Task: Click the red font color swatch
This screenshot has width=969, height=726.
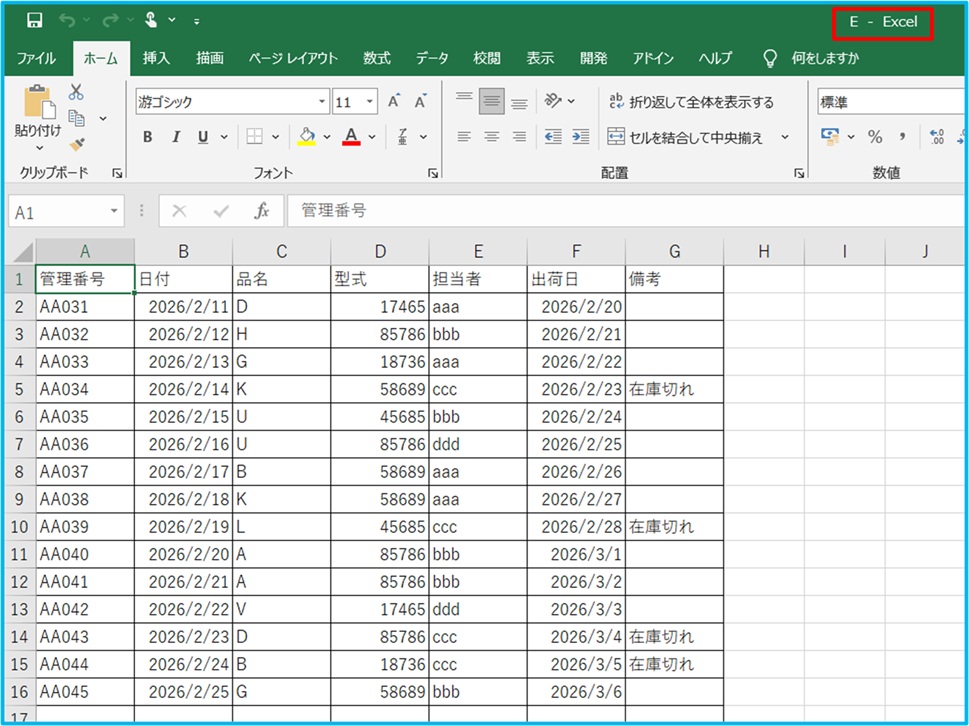Action: coord(351,137)
